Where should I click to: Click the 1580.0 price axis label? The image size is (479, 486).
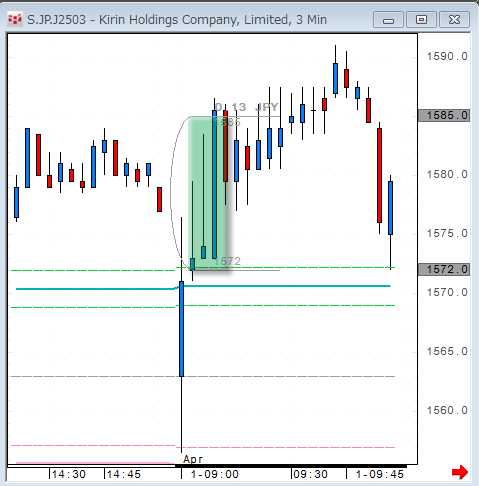pos(447,174)
